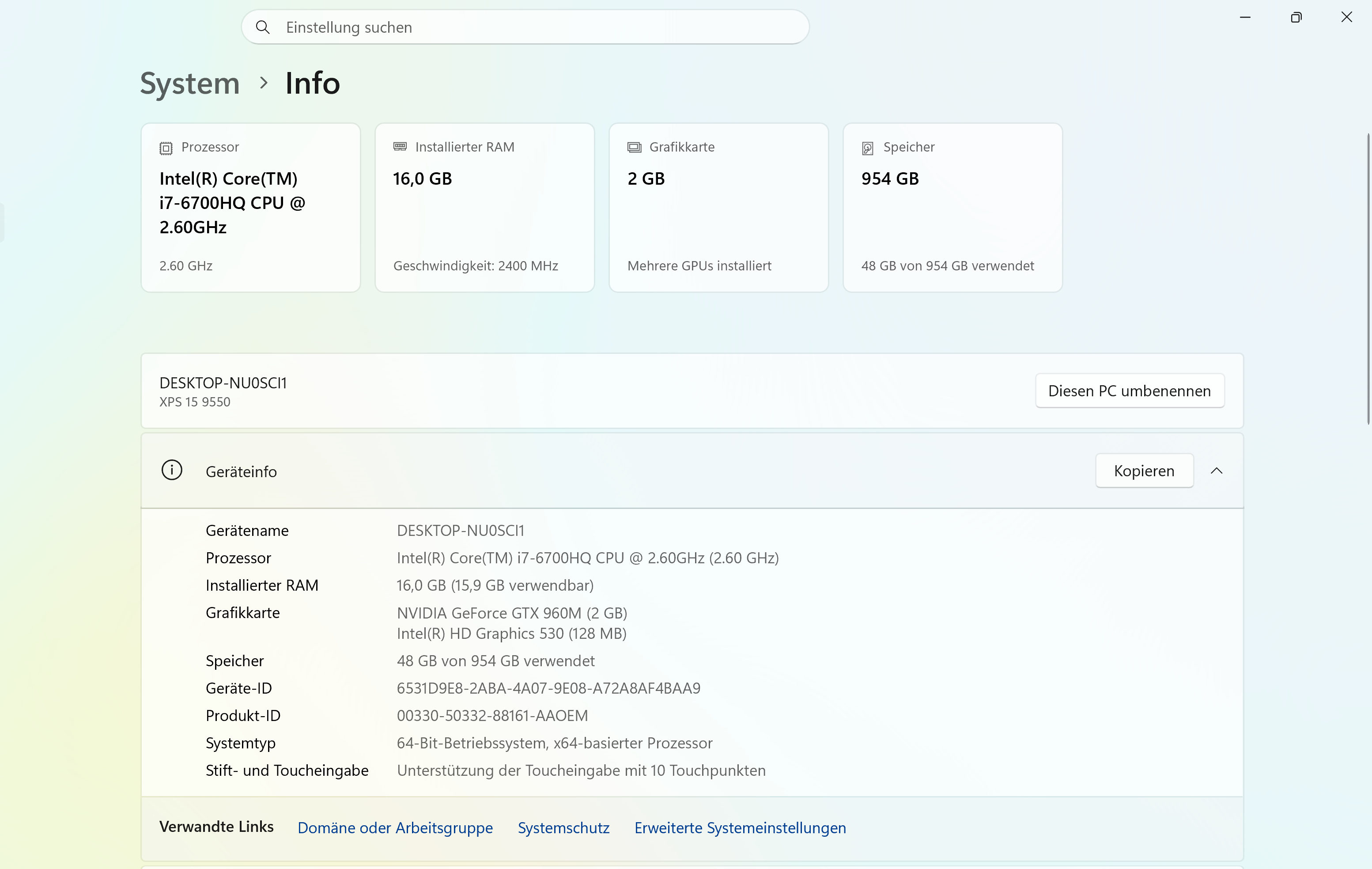Viewport: 1372px width, 869px height.
Task: Click the Geräteinfo info circle icon
Action: 171,471
